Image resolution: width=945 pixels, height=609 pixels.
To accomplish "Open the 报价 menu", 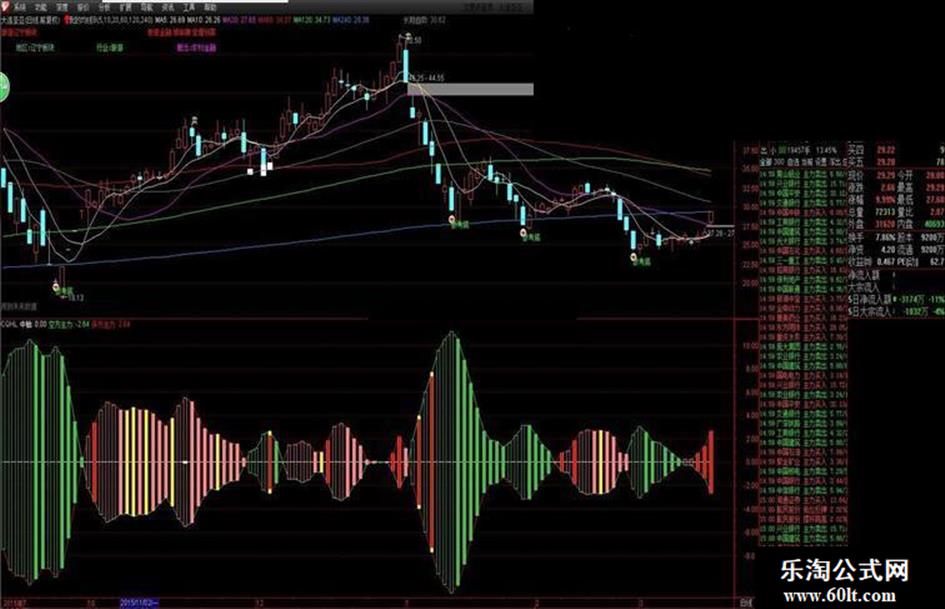I will (x=83, y=7).
